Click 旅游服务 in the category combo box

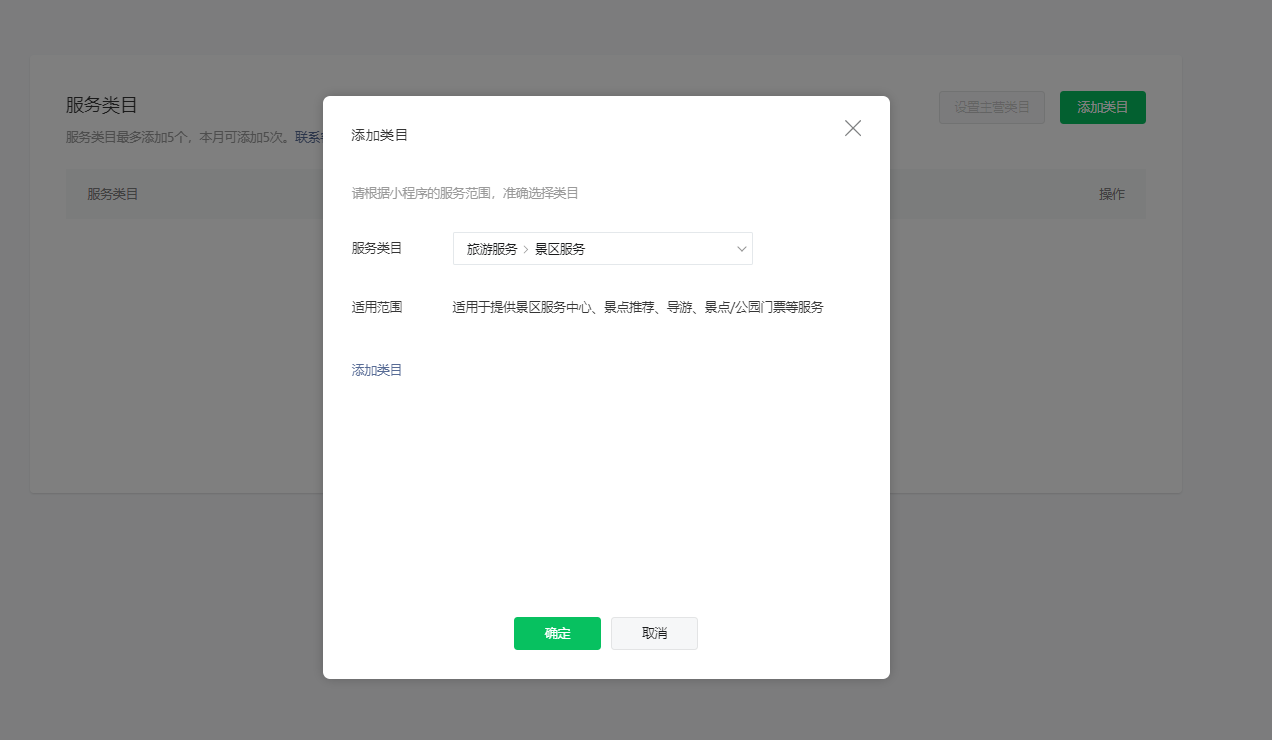point(492,249)
